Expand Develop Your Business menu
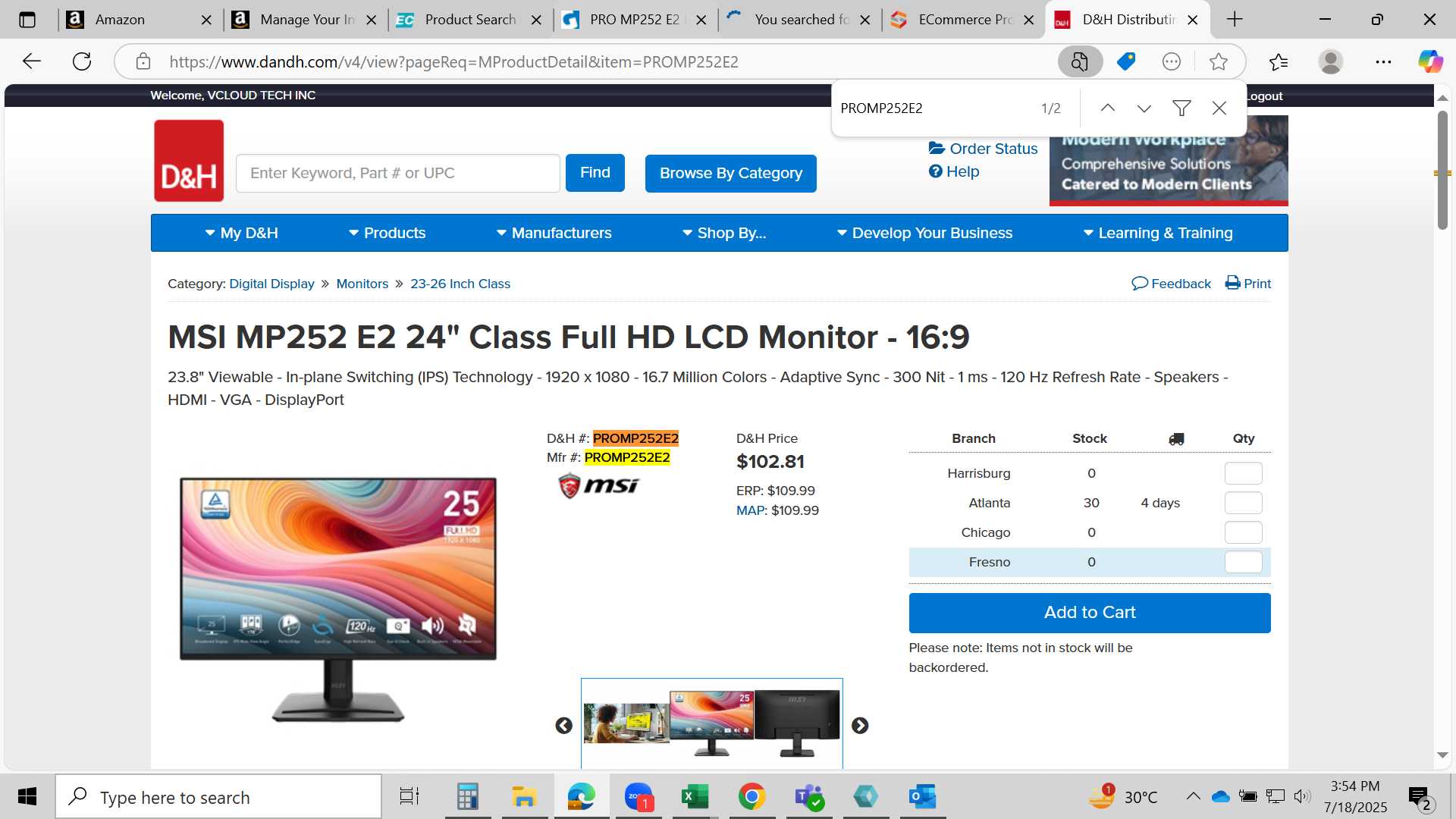 pos(924,233)
